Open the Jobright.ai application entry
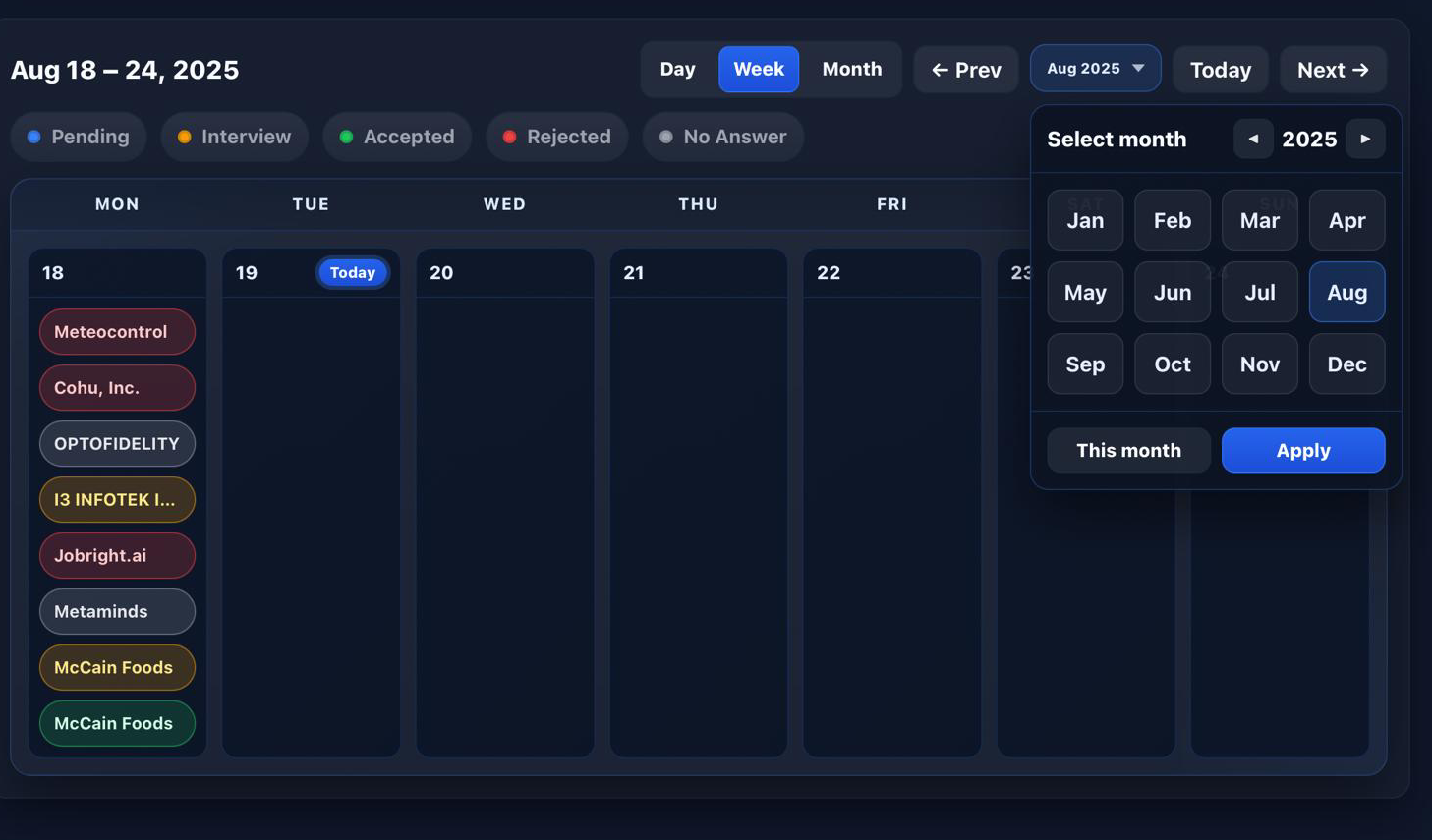Image resolution: width=1432 pixels, height=840 pixels. tap(117, 556)
